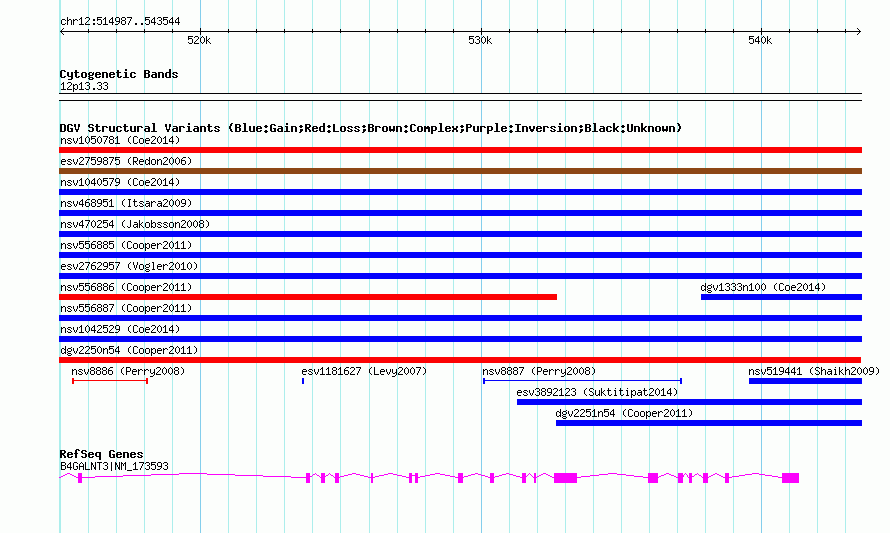Viewport: 890px width, 533px height.
Task: Click the brown bar of esv2759875
Action: (460, 171)
